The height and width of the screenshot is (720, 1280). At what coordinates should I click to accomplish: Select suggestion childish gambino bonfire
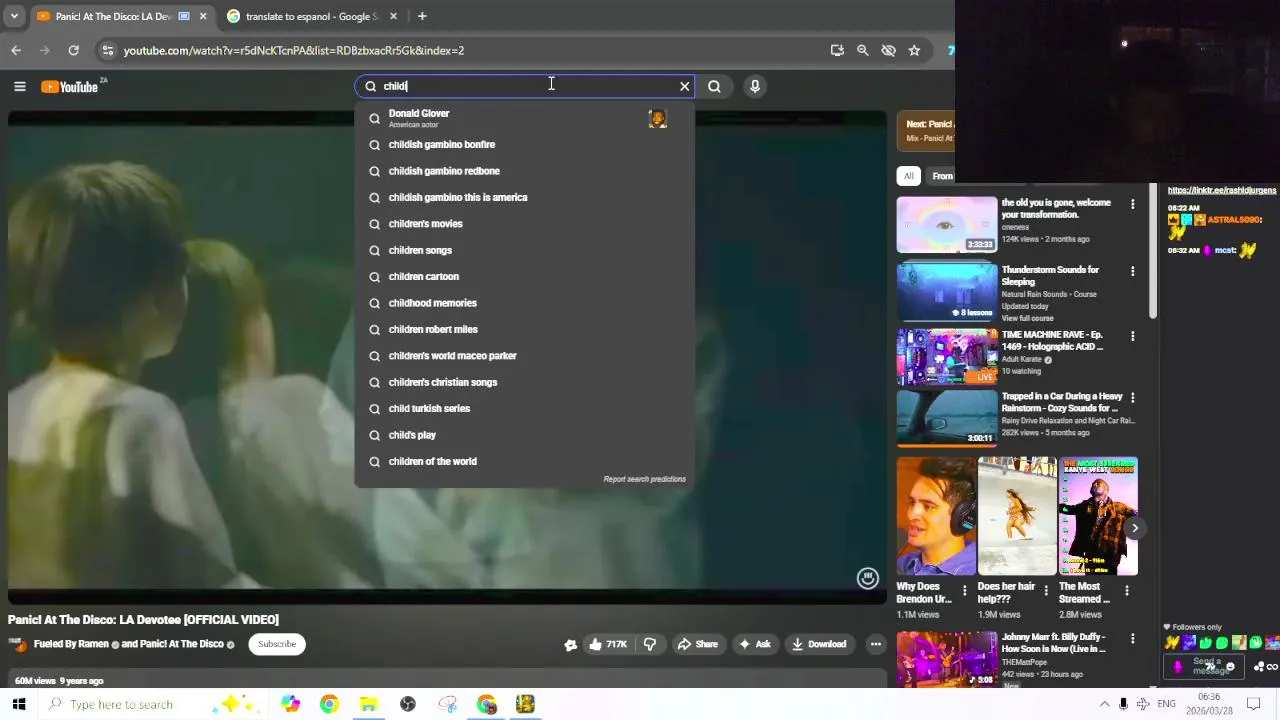click(x=524, y=145)
